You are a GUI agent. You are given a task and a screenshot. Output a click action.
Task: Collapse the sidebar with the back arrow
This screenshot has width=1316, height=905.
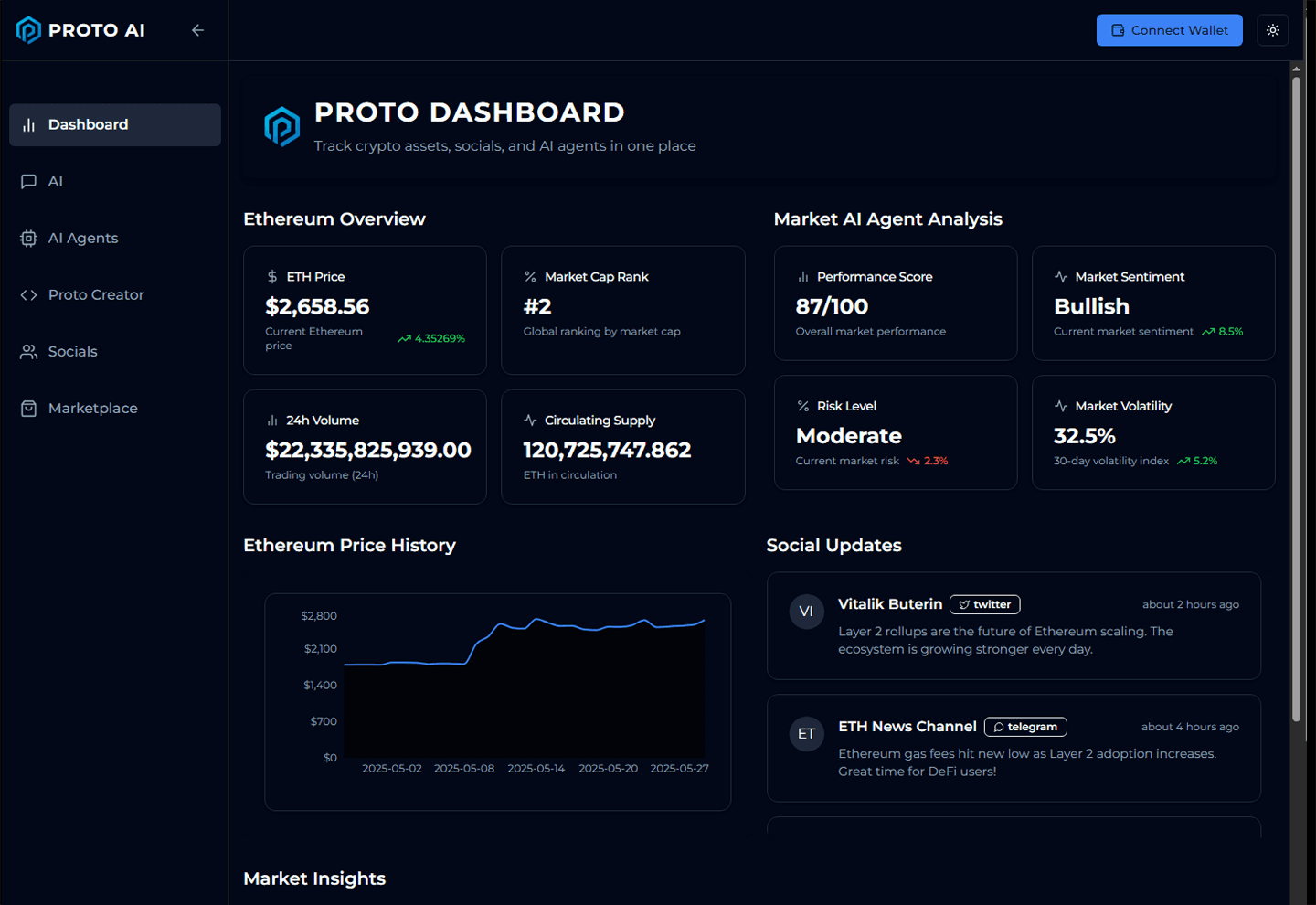tap(197, 30)
